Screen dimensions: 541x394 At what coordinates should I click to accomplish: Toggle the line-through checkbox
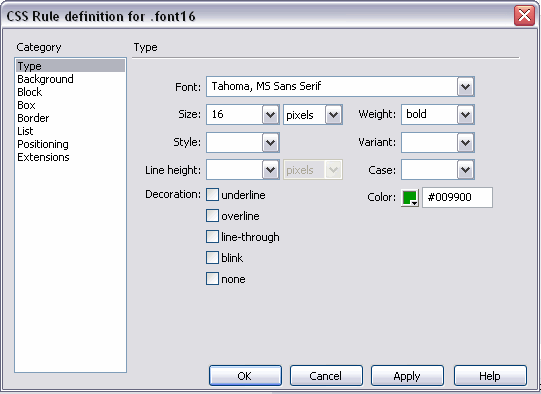pos(212,237)
